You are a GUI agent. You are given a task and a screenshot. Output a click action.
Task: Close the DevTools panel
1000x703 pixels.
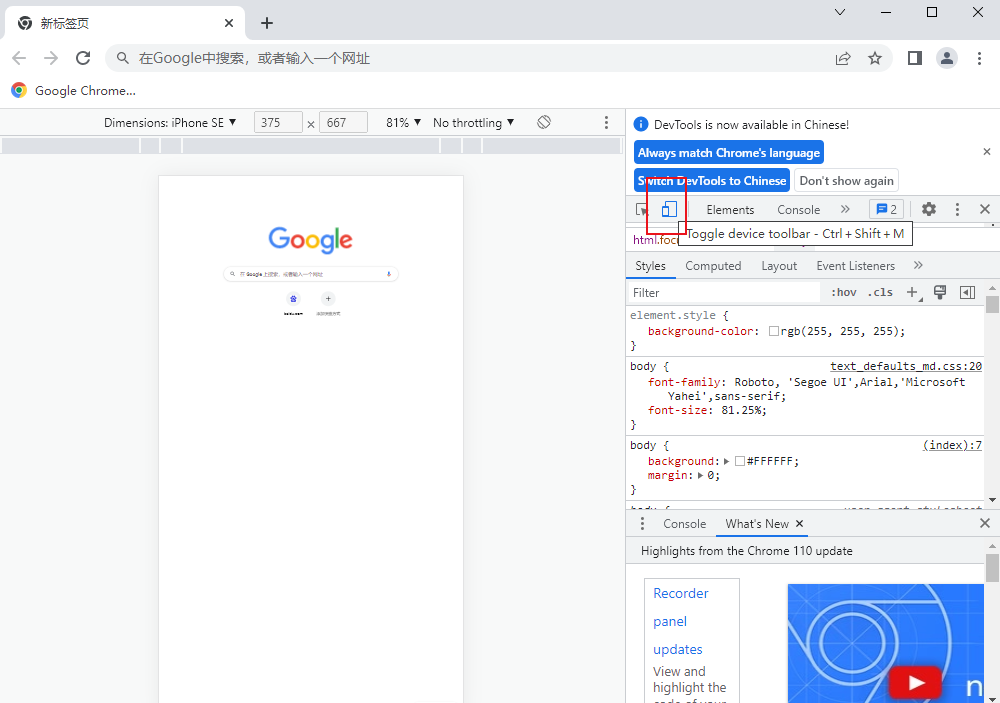[x=985, y=209]
